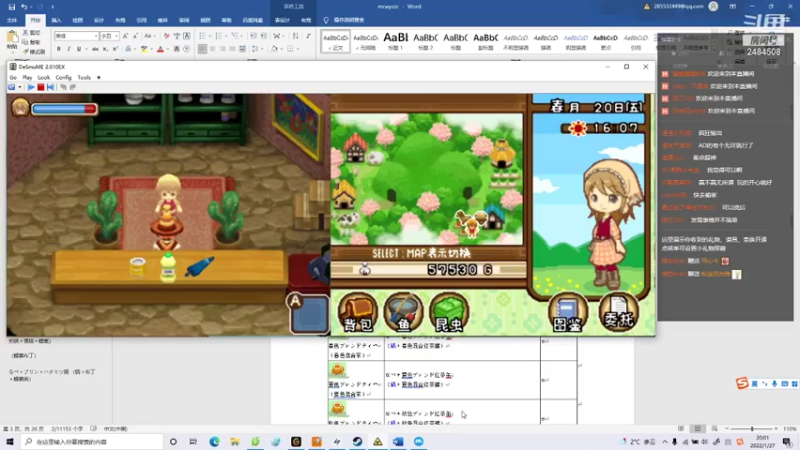
Task: Click the Shrink Font icon
Action: tap(135, 36)
